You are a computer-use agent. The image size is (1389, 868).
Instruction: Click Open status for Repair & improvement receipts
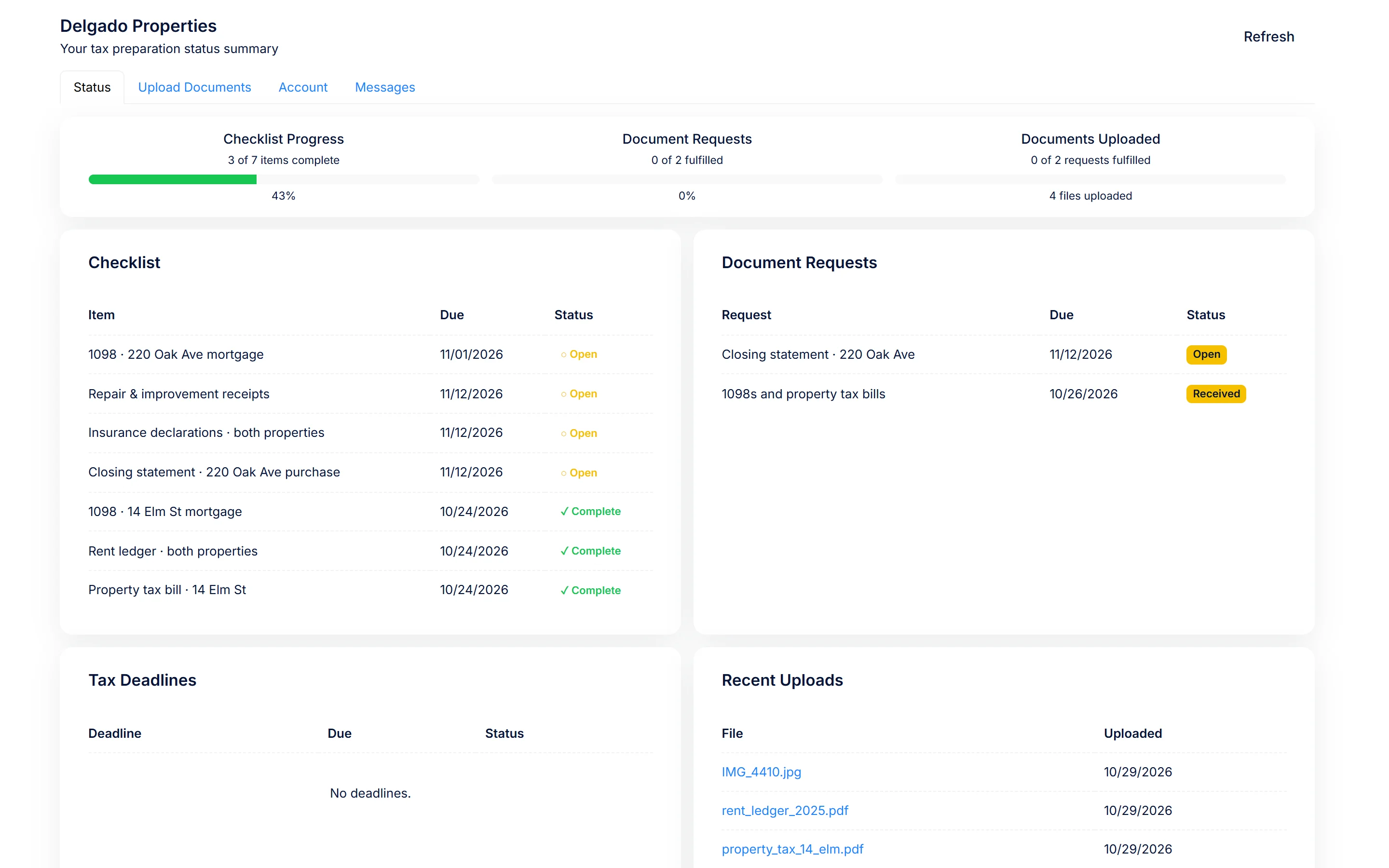tap(579, 394)
